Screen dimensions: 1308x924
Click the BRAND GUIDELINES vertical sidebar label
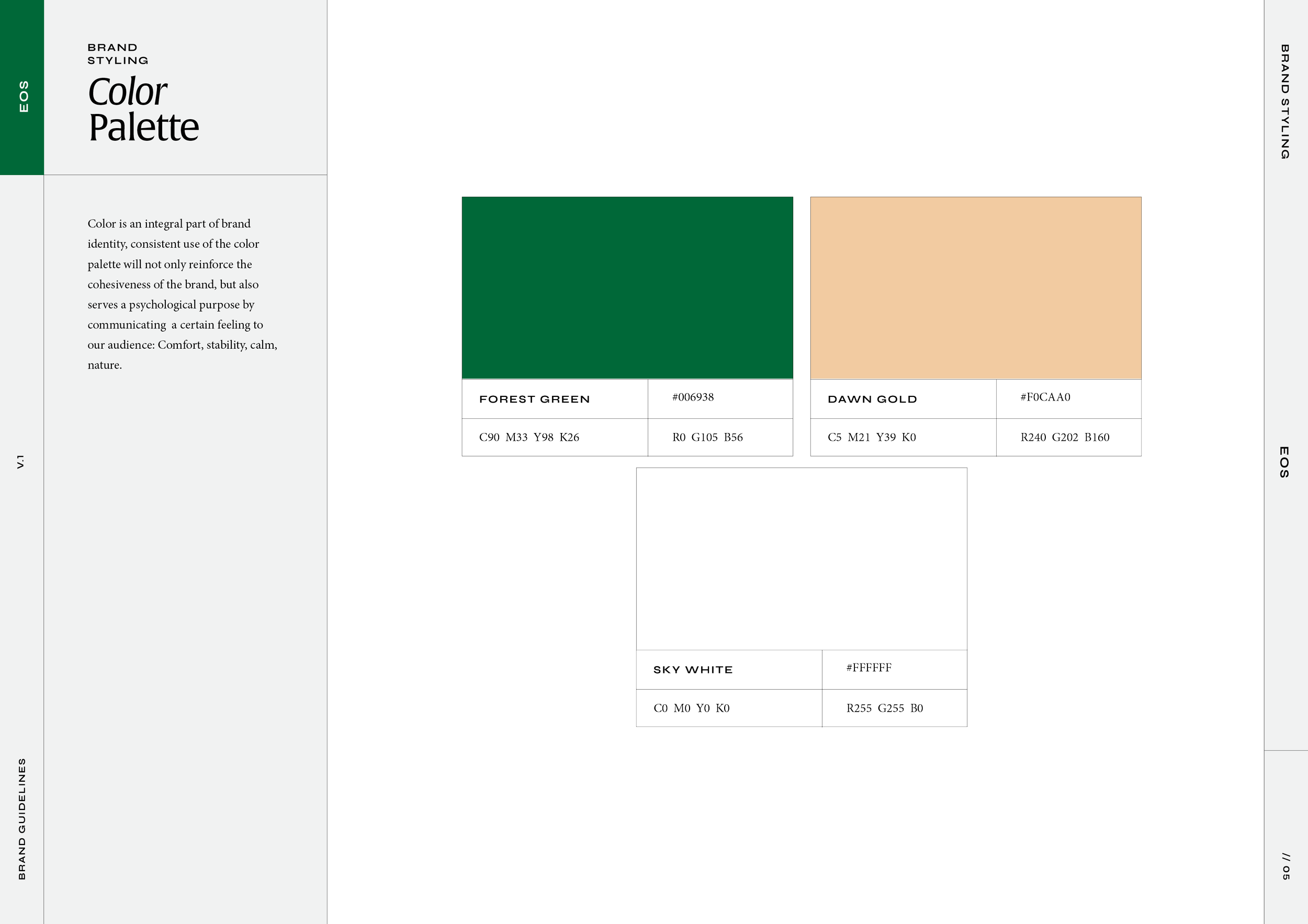point(21,819)
